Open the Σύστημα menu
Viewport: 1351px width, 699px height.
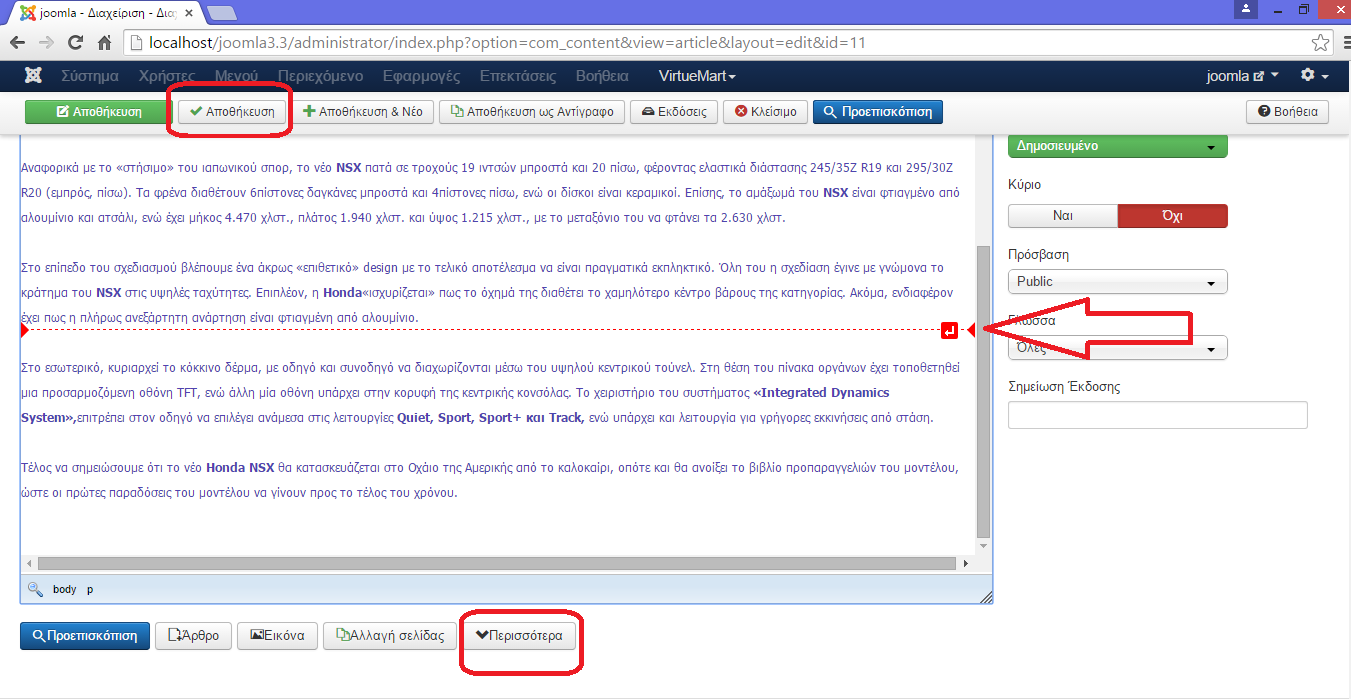tap(90, 76)
